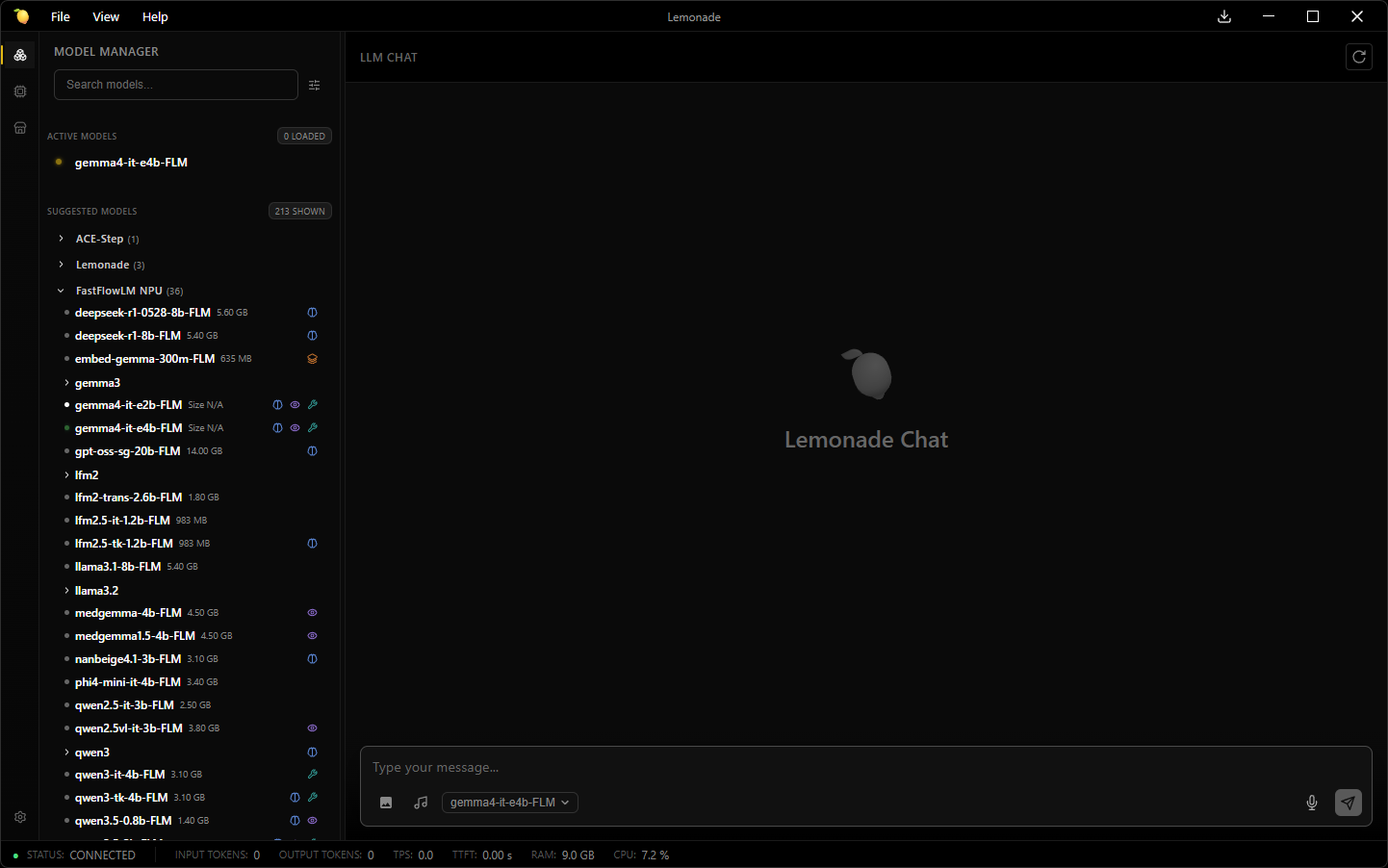This screenshot has height=868, width=1388.
Task: Click the 213 Shown badge
Action: (x=300, y=212)
